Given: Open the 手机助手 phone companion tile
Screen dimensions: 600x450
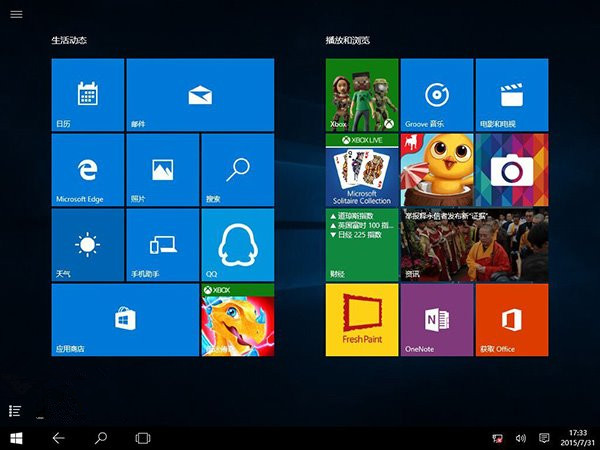Looking at the screenshot, I should click(163, 245).
